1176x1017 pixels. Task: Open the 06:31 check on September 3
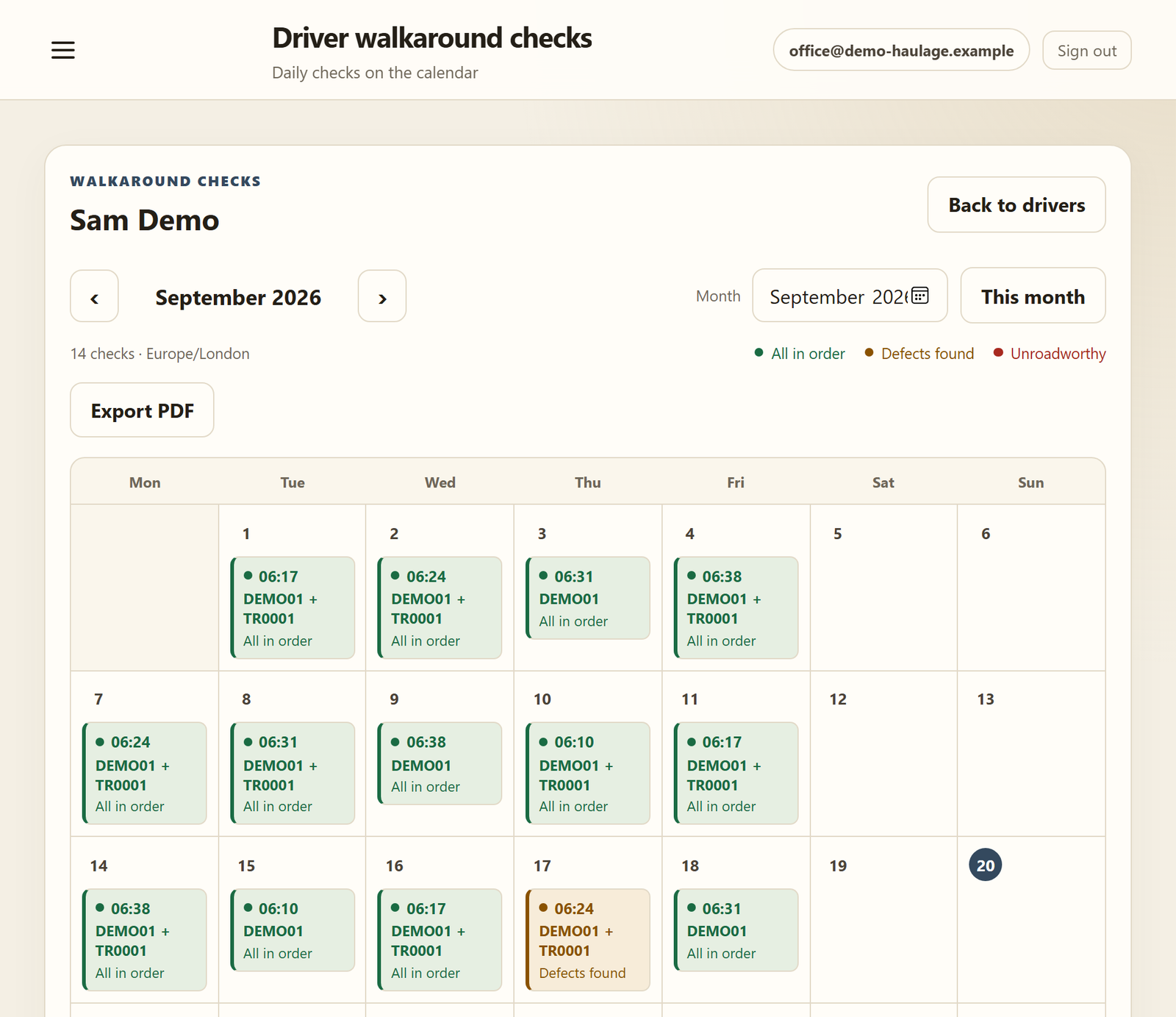point(588,598)
